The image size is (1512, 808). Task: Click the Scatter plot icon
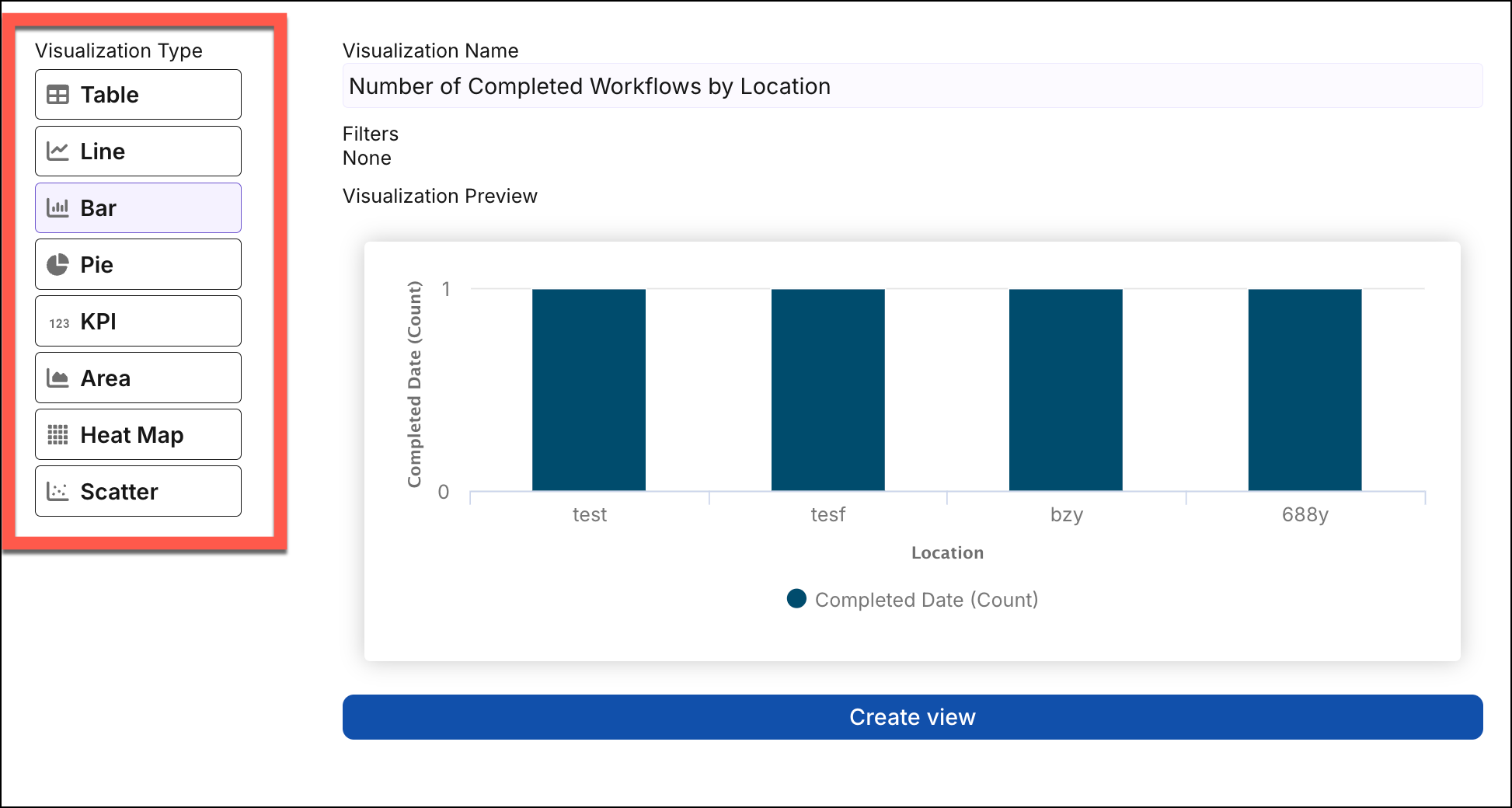pos(57,492)
